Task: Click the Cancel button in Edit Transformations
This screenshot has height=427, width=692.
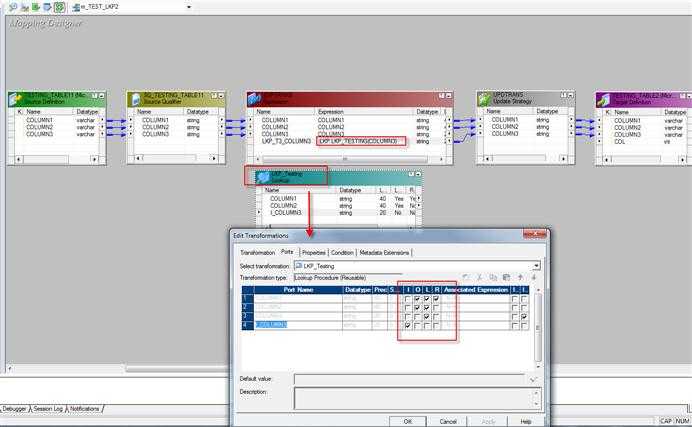Action: 448,421
